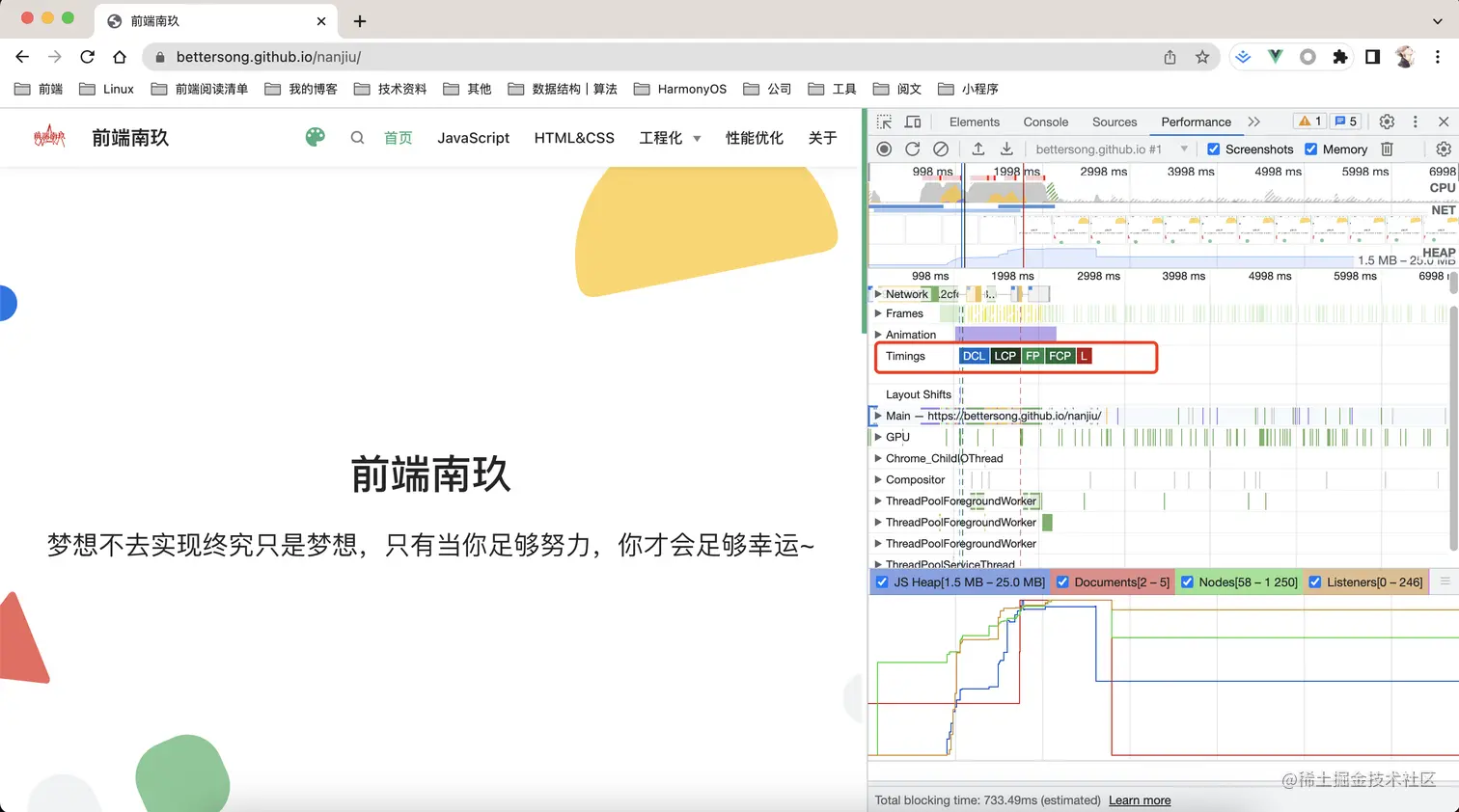Toggle the Memory checkbox
Screen dimensions: 1459x812
(x=1311, y=149)
